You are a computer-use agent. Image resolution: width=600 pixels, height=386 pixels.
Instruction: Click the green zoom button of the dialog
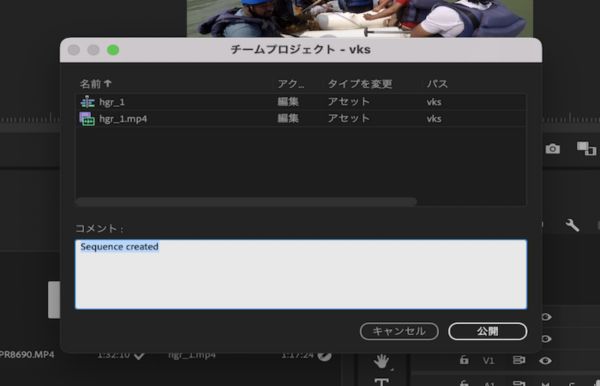click(x=113, y=50)
